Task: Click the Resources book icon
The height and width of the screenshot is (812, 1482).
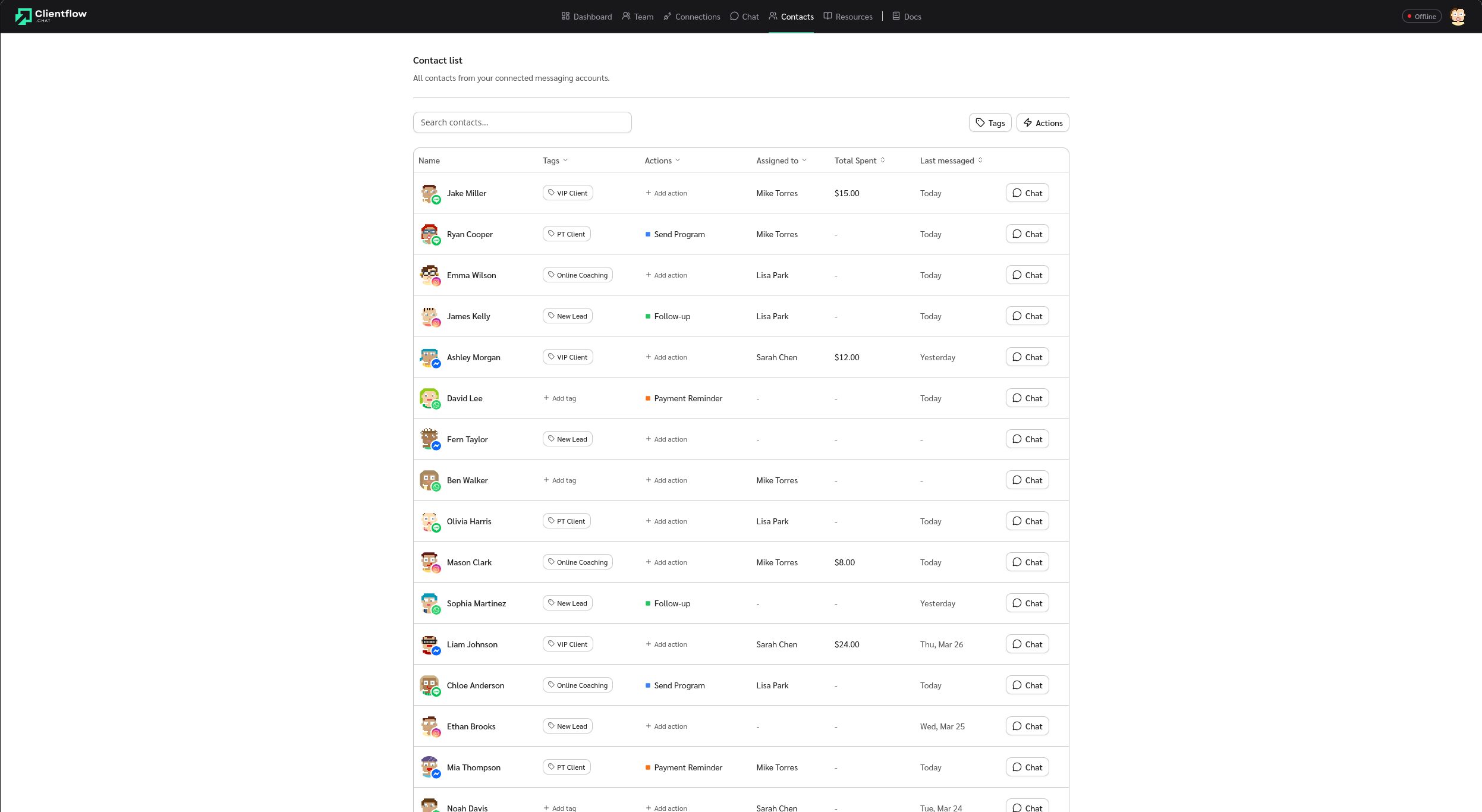Action: pos(827,16)
